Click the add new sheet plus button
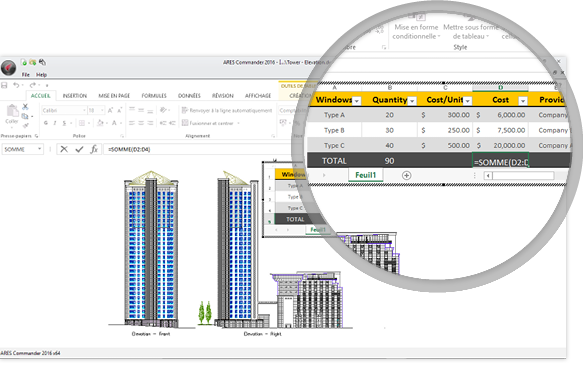 tap(406, 175)
